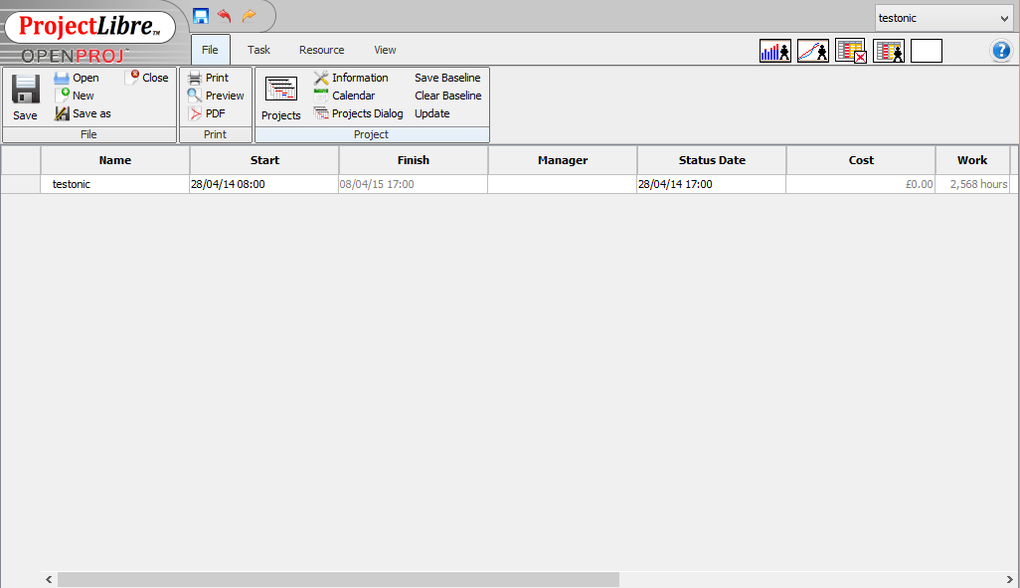
Task: Switch to the Task tab
Action: tap(258, 49)
